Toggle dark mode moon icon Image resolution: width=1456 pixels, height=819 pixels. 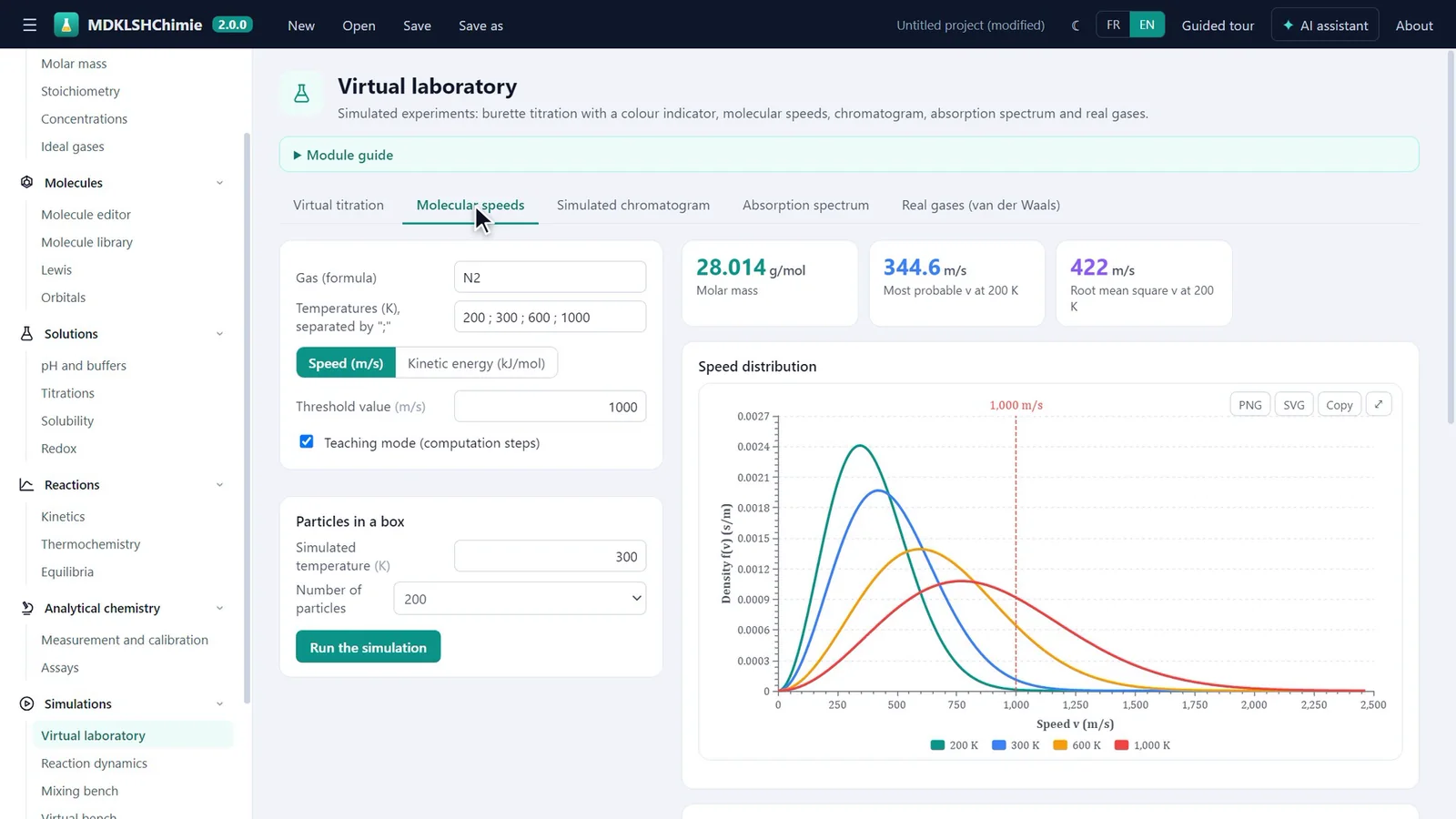(1076, 25)
